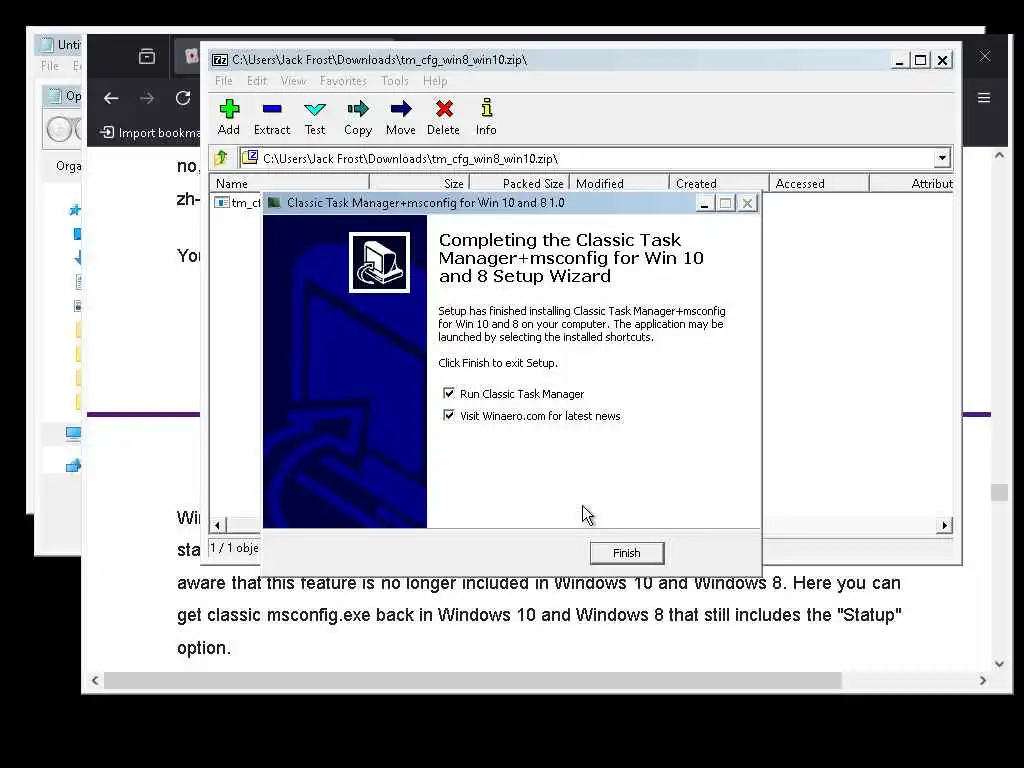1024x768 pixels.
Task: Minimize the setup wizard window
Action: 704,203
